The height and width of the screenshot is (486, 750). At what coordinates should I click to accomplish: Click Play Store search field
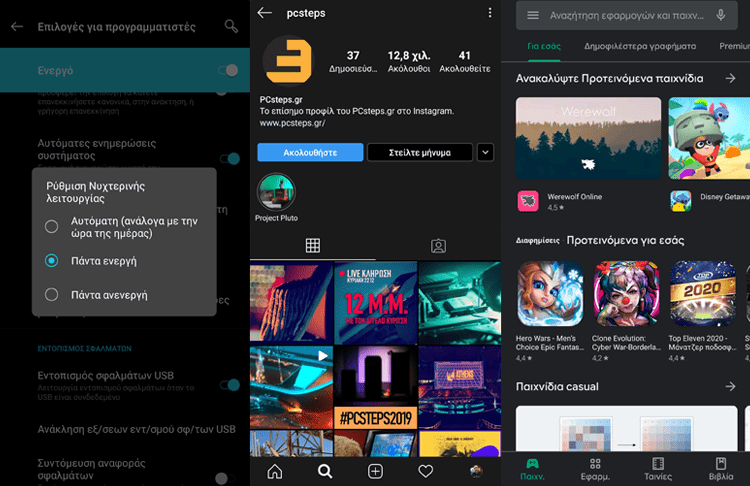(627, 15)
